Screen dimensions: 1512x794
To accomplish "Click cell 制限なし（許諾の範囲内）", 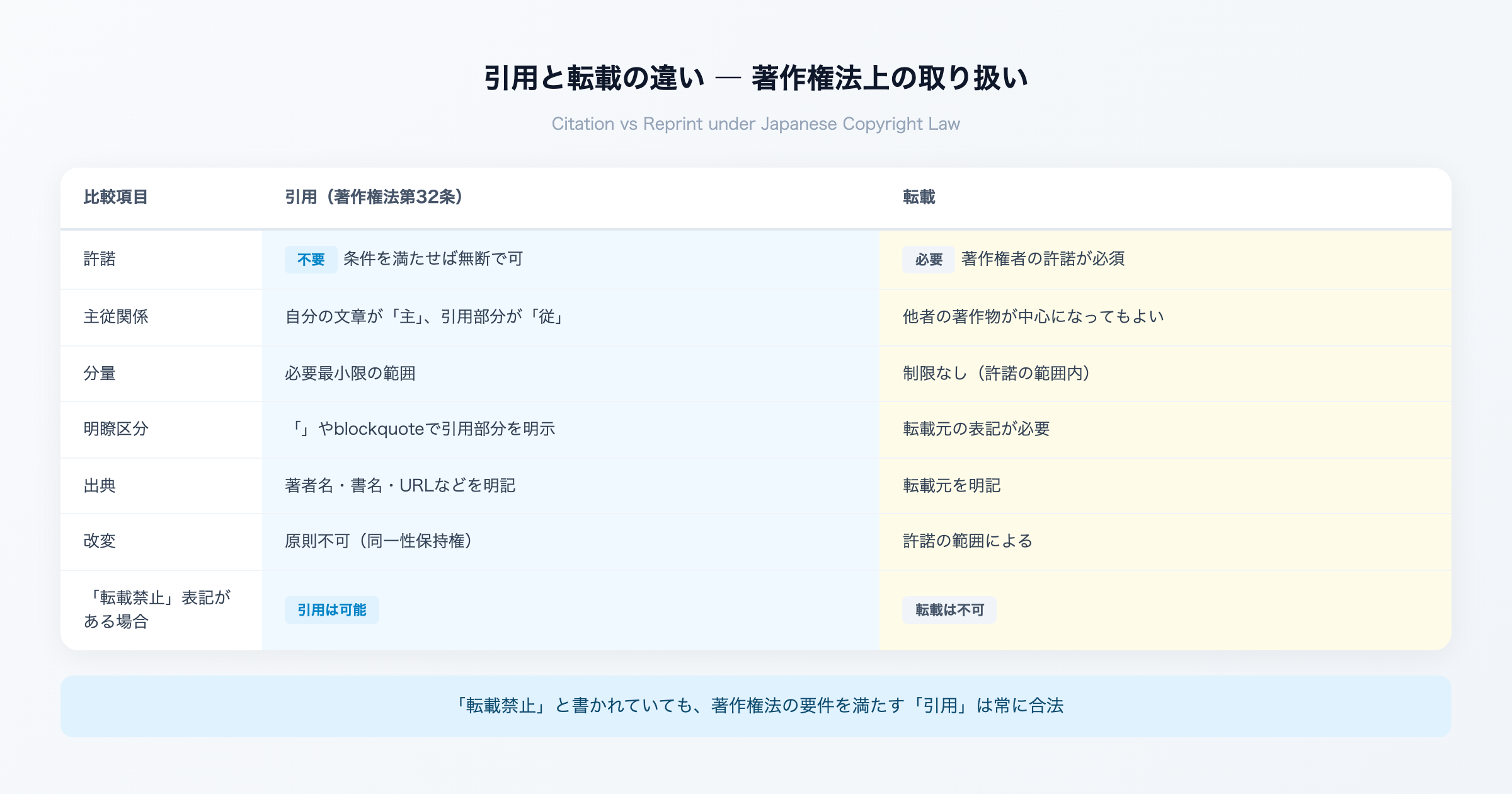I will [x=997, y=373].
